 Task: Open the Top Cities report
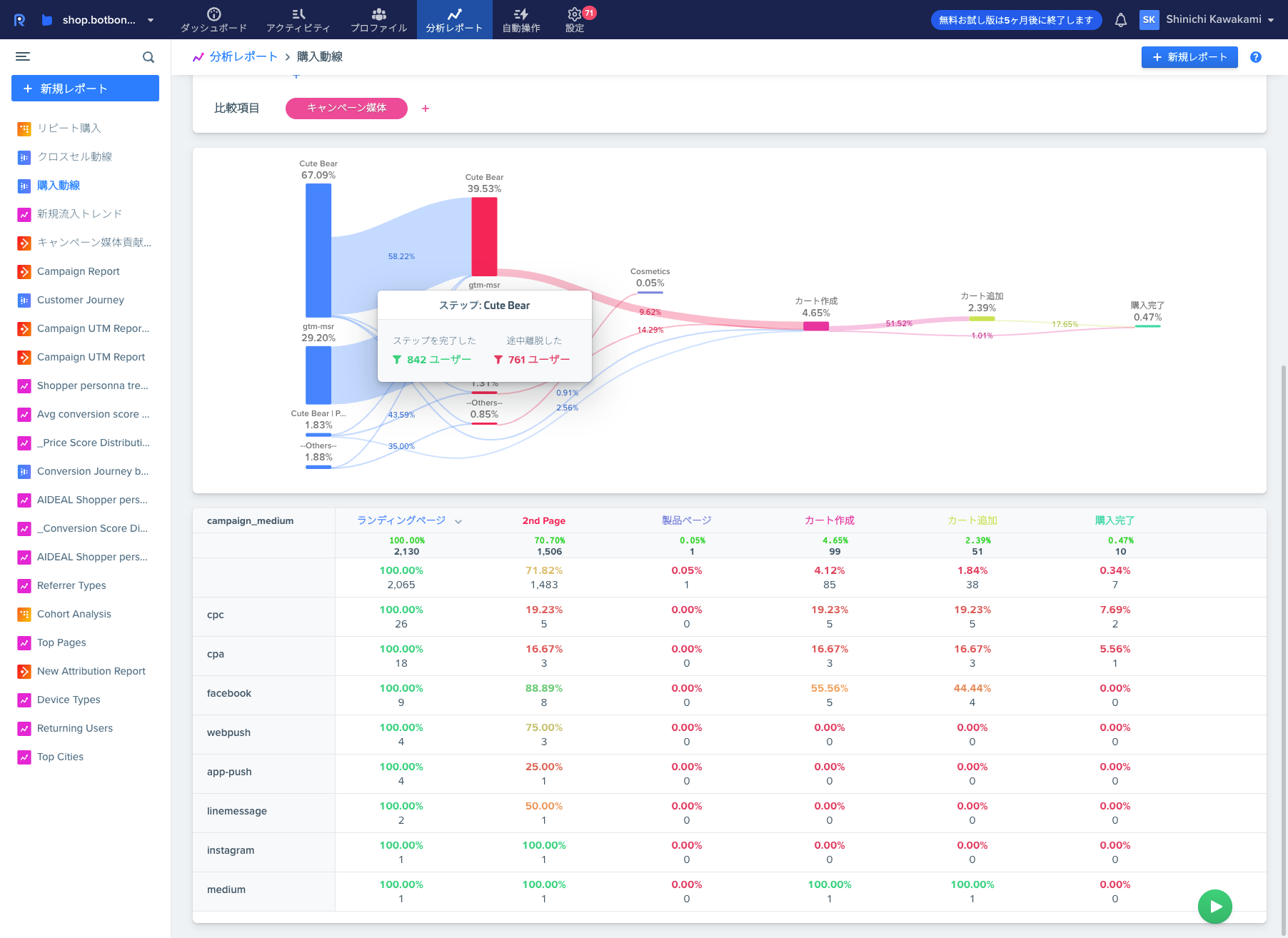pyautogui.click(x=60, y=757)
